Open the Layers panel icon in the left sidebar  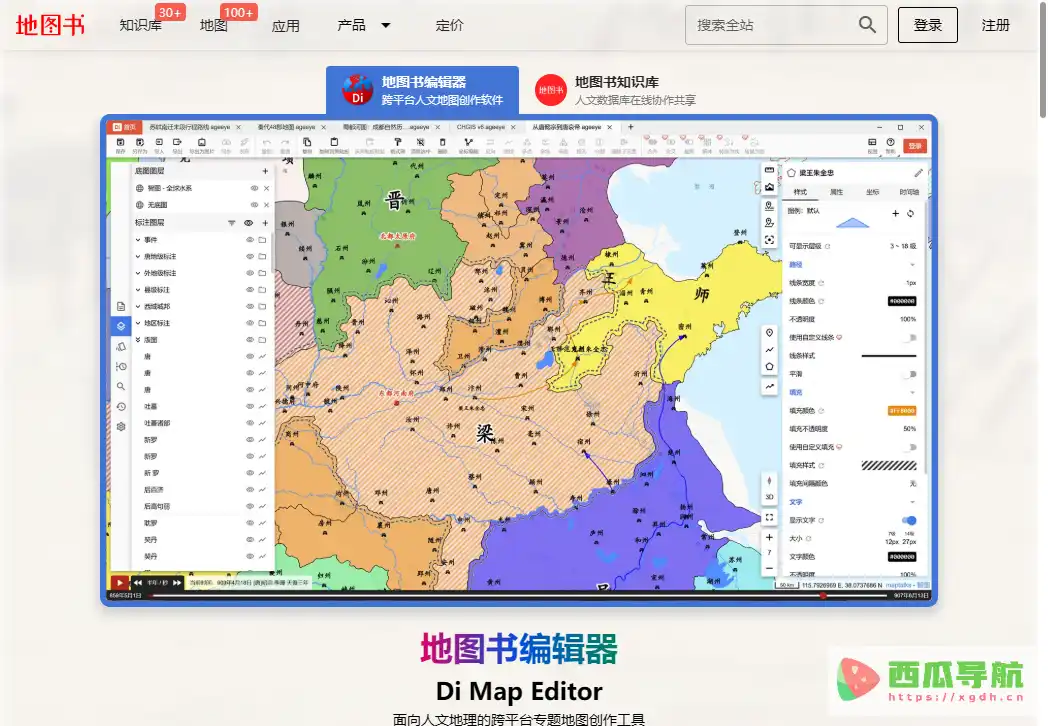coord(120,326)
